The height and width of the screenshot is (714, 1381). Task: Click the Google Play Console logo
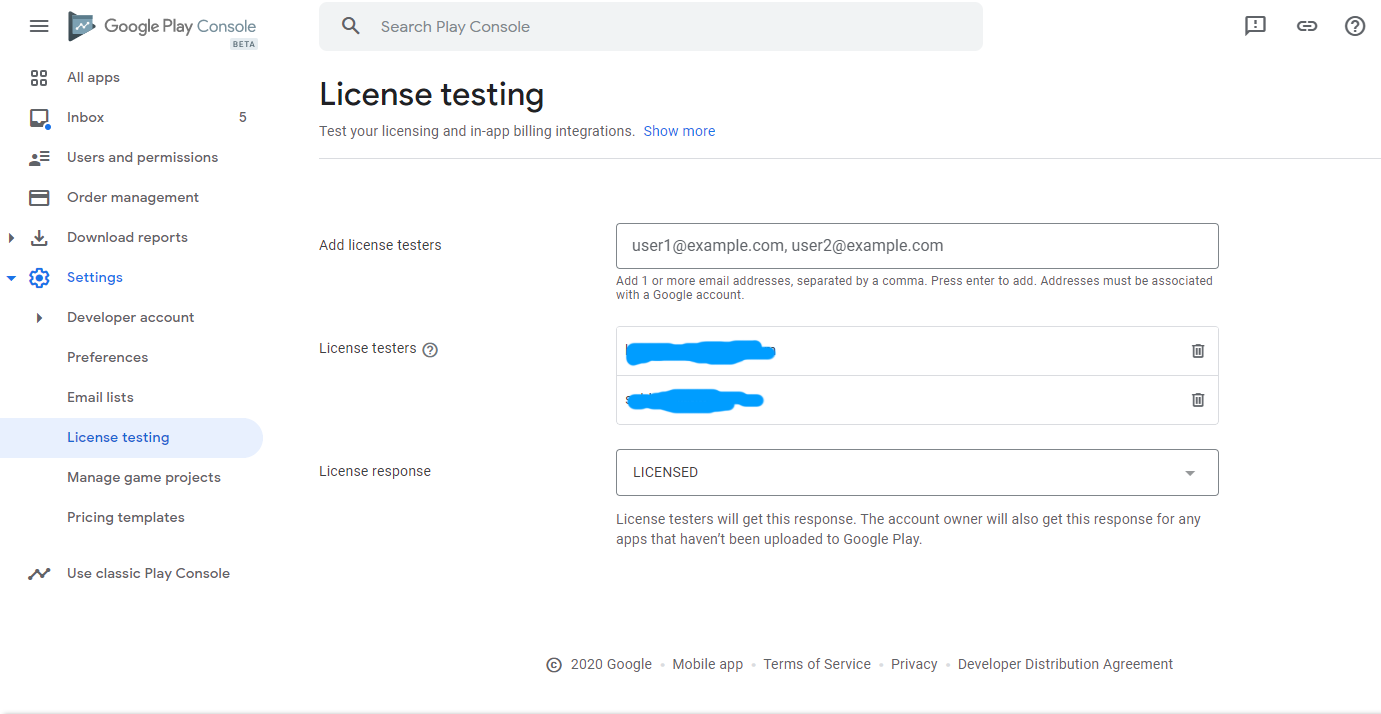tap(162, 27)
